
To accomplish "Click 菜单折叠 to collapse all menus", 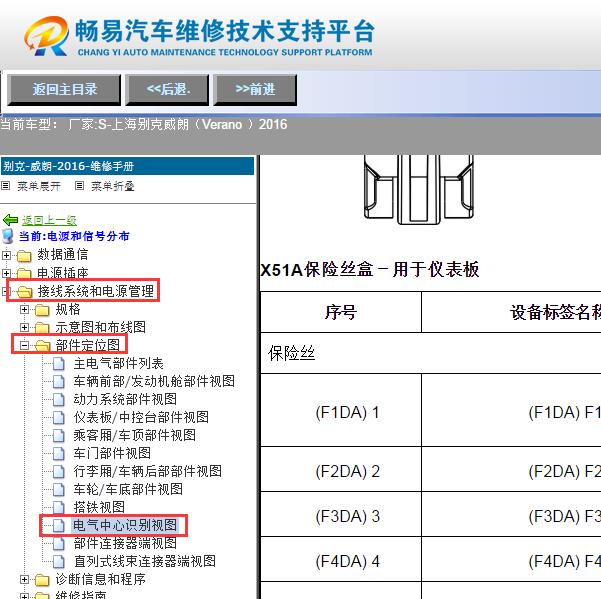I will (x=113, y=186).
